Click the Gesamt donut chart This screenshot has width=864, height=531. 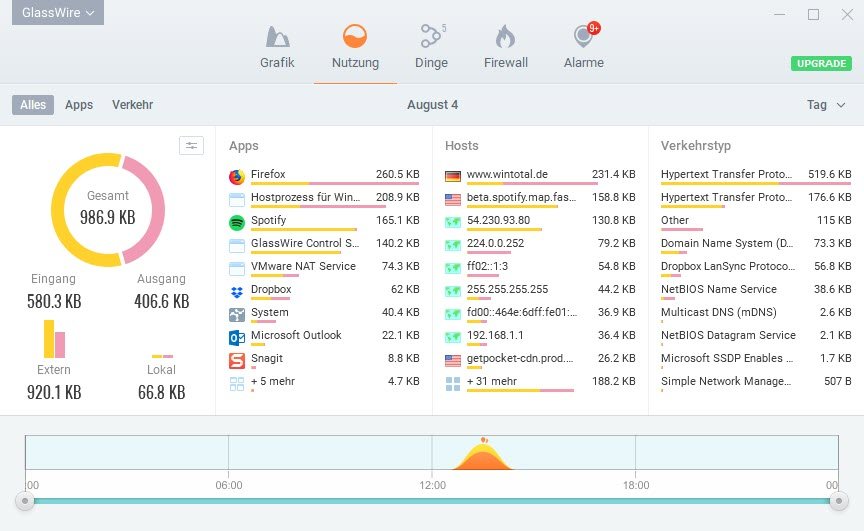point(108,210)
